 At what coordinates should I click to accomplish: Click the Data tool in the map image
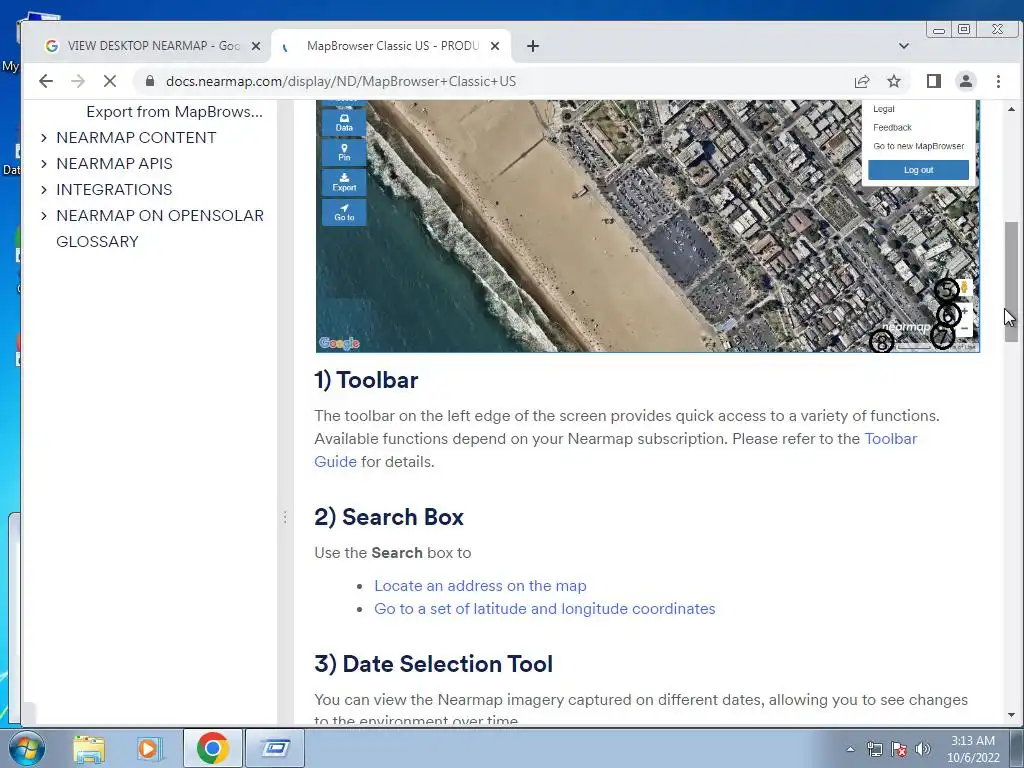344,123
